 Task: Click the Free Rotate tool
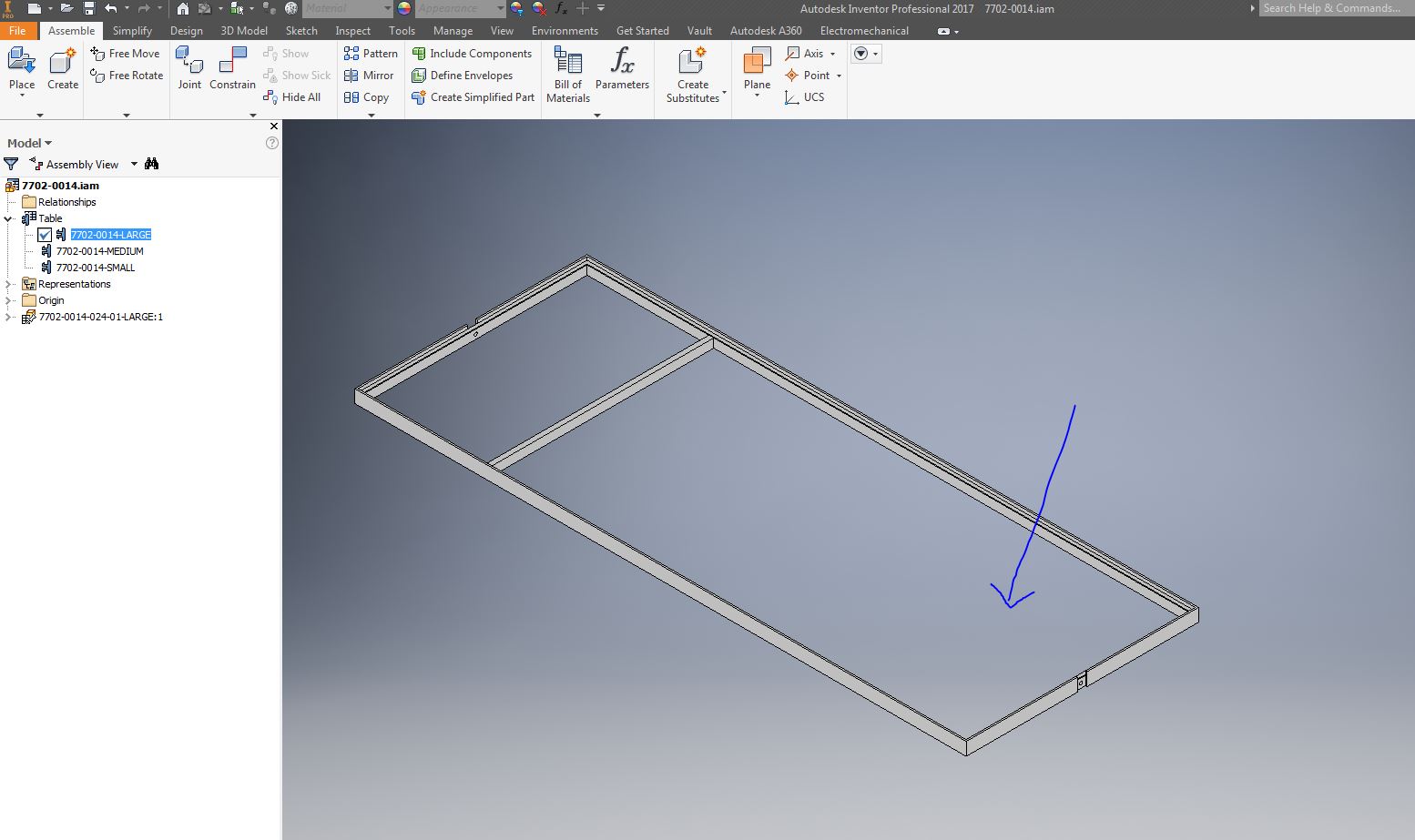click(127, 76)
